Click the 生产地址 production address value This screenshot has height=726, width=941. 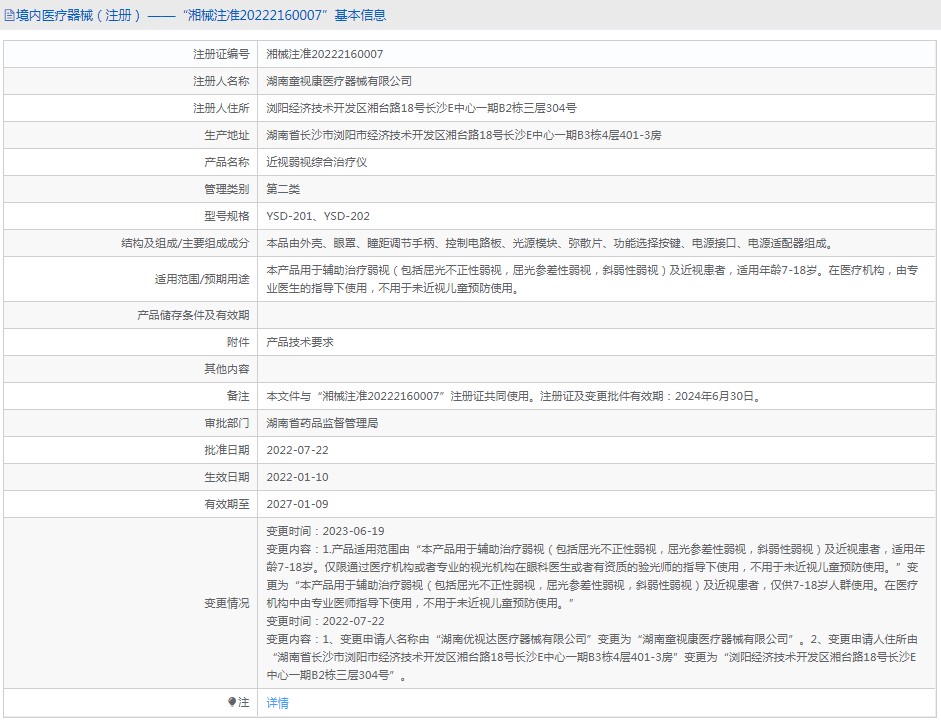pos(463,135)
